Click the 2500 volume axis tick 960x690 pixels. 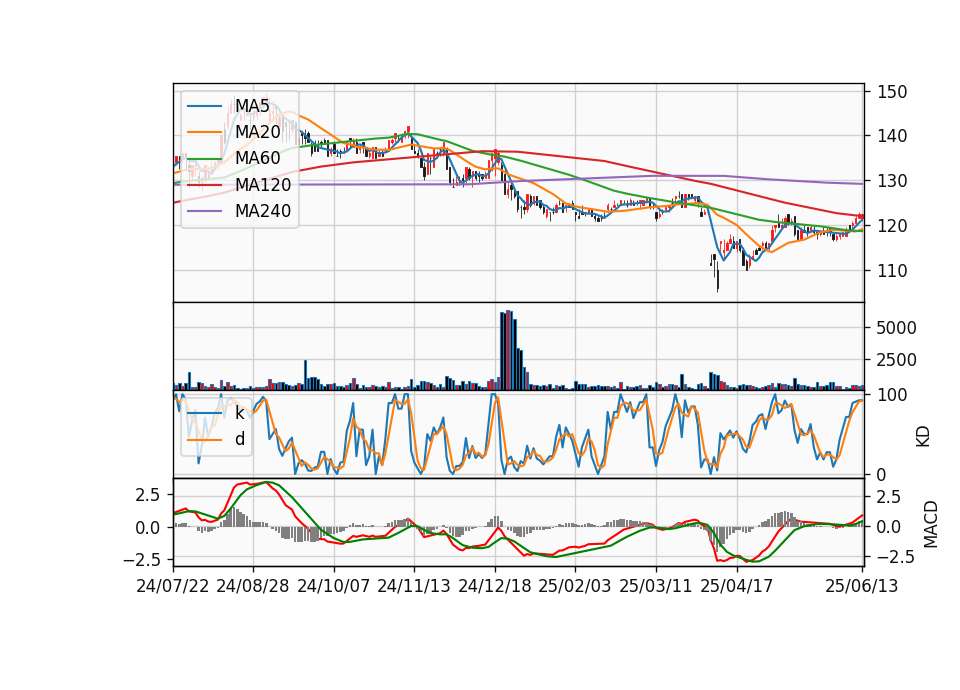tap(896, 360)
